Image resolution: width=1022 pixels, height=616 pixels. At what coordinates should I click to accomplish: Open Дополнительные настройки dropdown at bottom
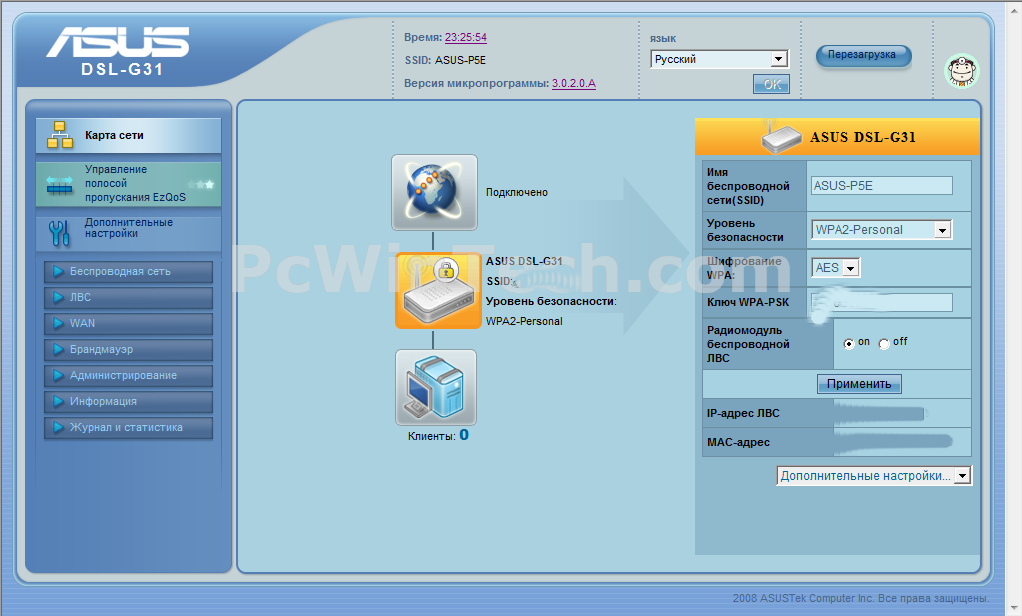tap(874, 476)
